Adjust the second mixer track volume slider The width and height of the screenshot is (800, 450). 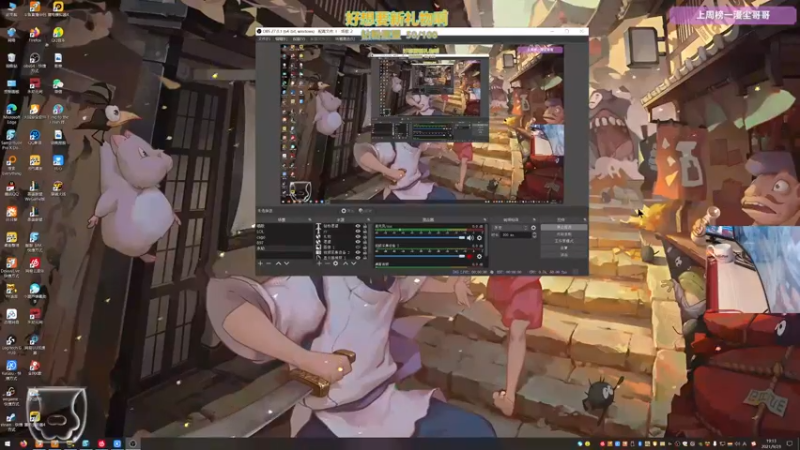click(420, 256)
